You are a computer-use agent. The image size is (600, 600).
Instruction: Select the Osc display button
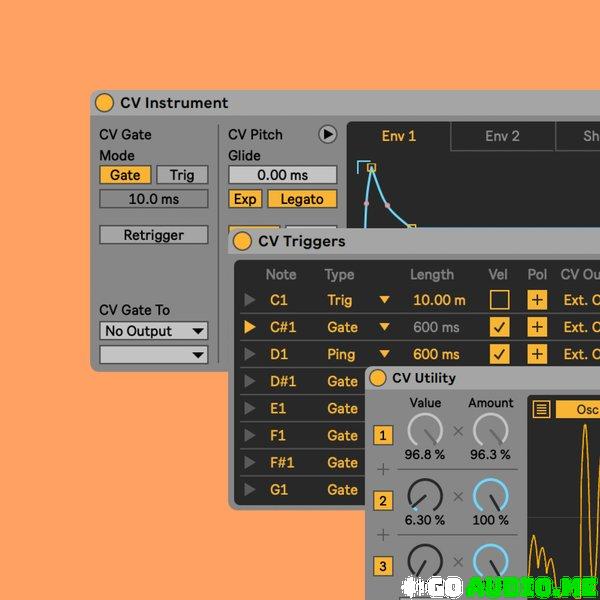point(578,409)
